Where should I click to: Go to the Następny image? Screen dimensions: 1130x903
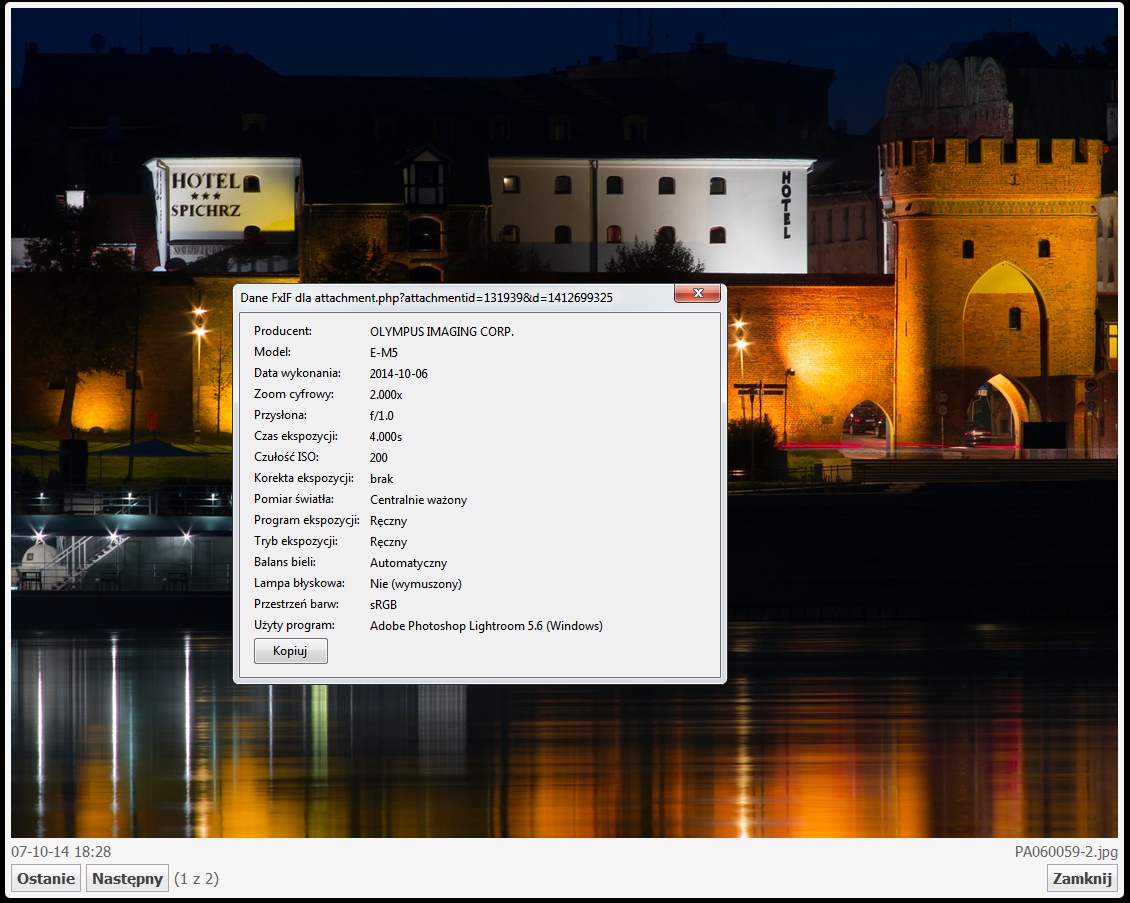127,879
